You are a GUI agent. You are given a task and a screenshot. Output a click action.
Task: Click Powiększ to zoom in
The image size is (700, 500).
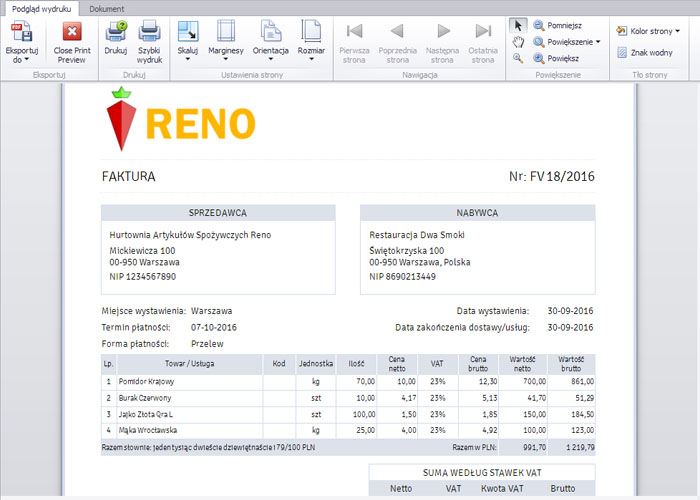pos(556,58)
